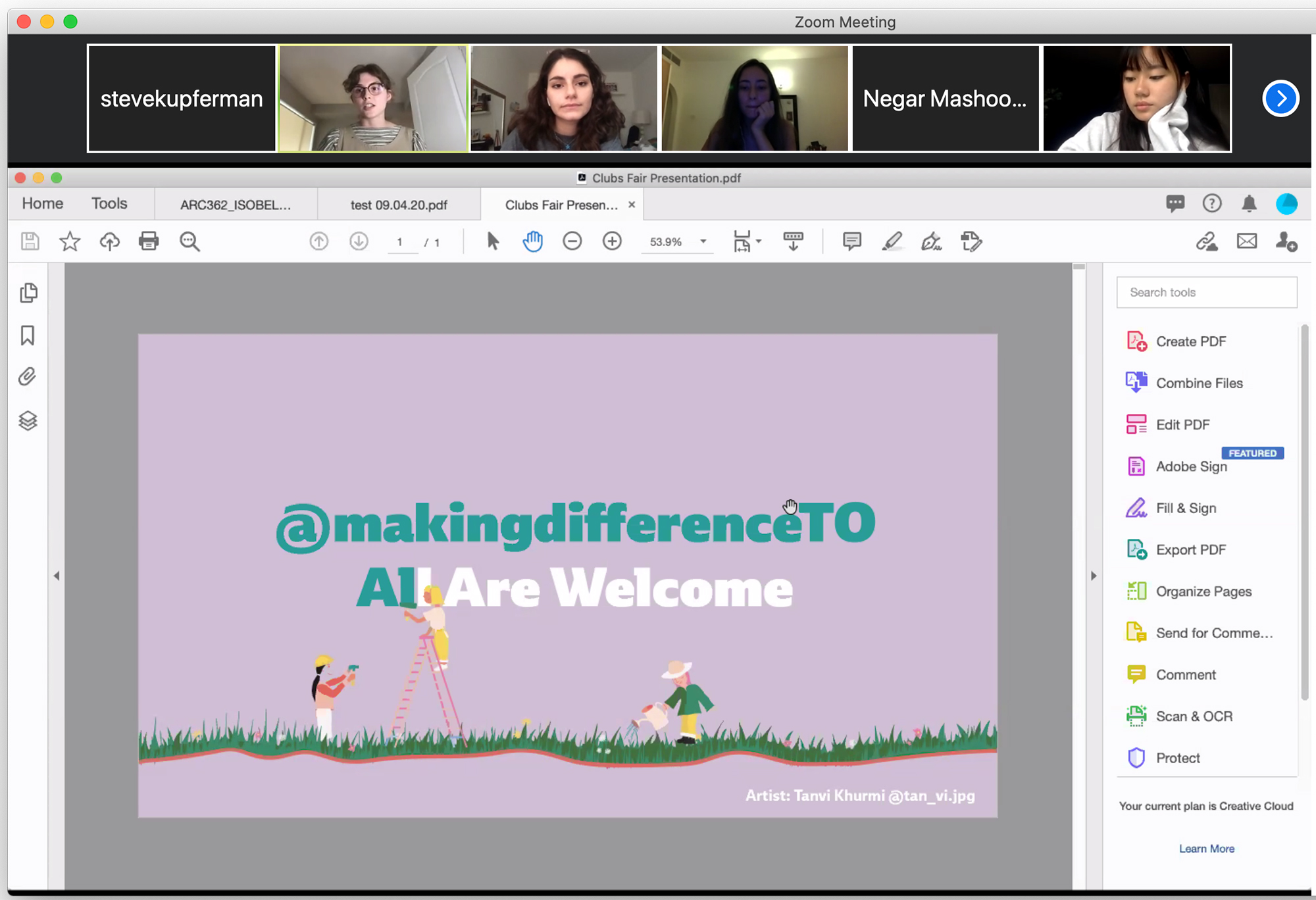Collapse the left navigation pane arrow
Viewport: 1316px width, 900px height.
coord(57,576)
